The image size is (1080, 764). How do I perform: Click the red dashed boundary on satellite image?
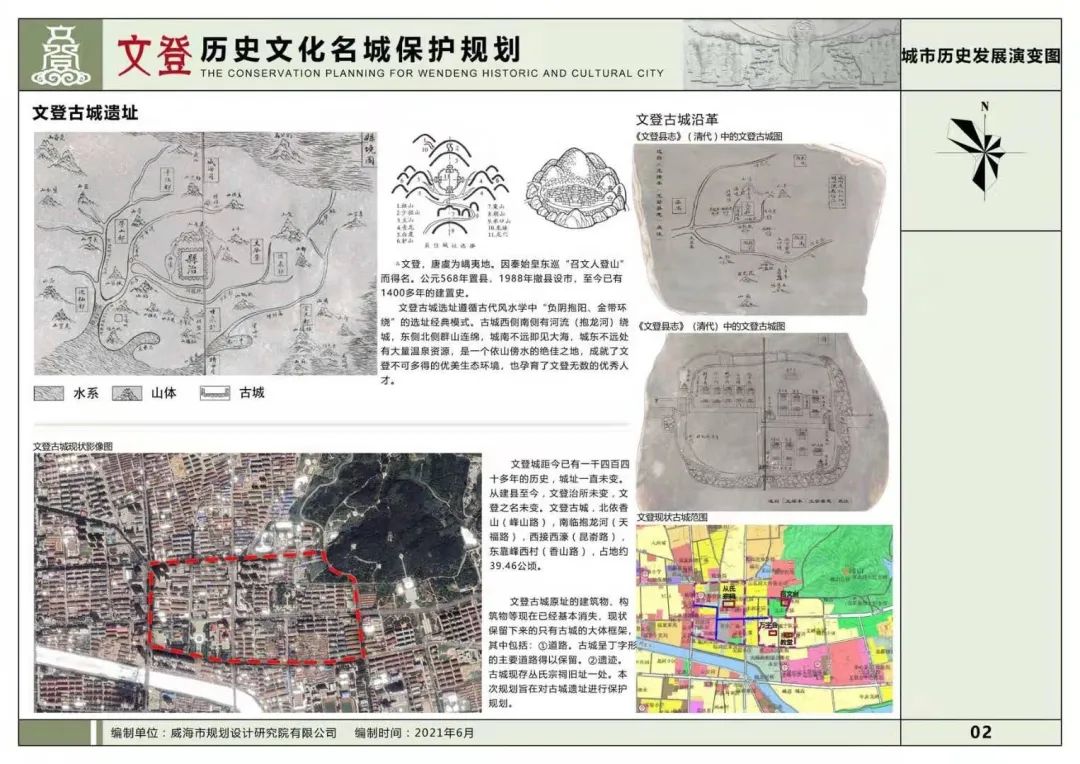256,606
